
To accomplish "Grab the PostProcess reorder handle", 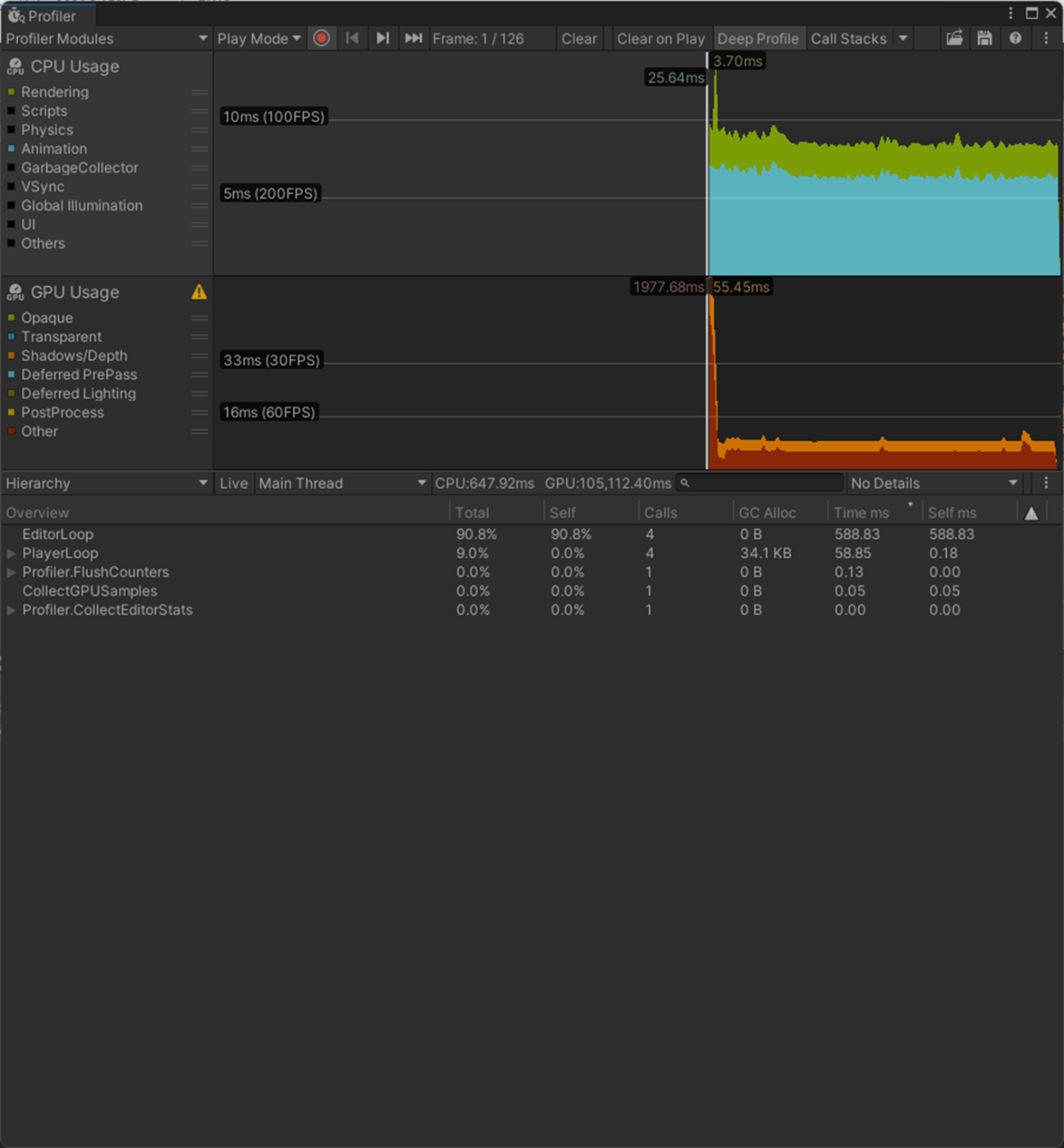I will pyautogui.click(x=199, y=412).
